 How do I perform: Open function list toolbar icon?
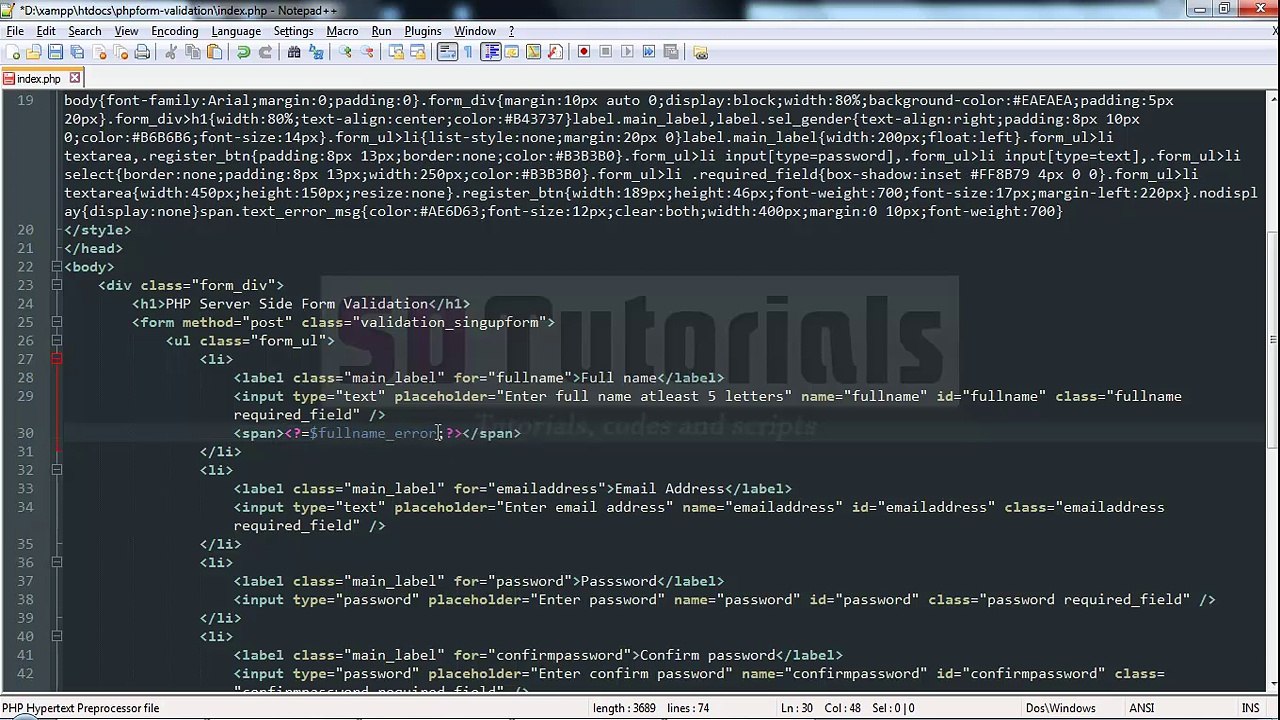(x=555, y=52)
